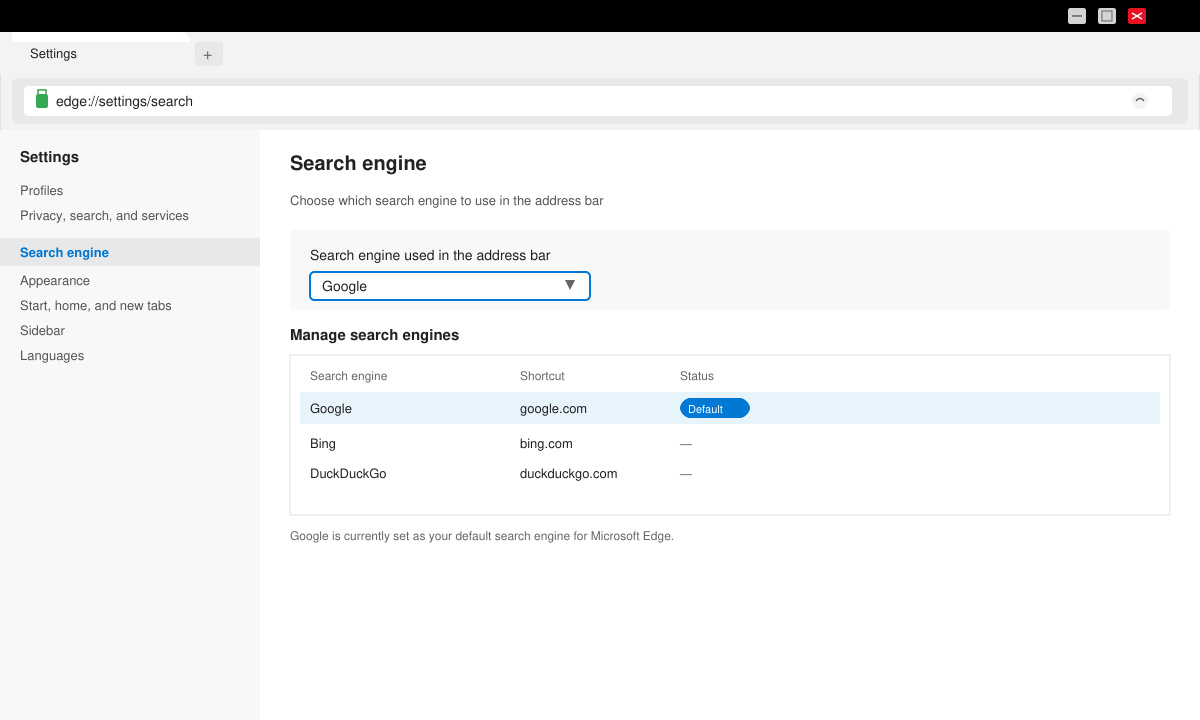
Task: Open Profiles settings
Action: [42, 190]
